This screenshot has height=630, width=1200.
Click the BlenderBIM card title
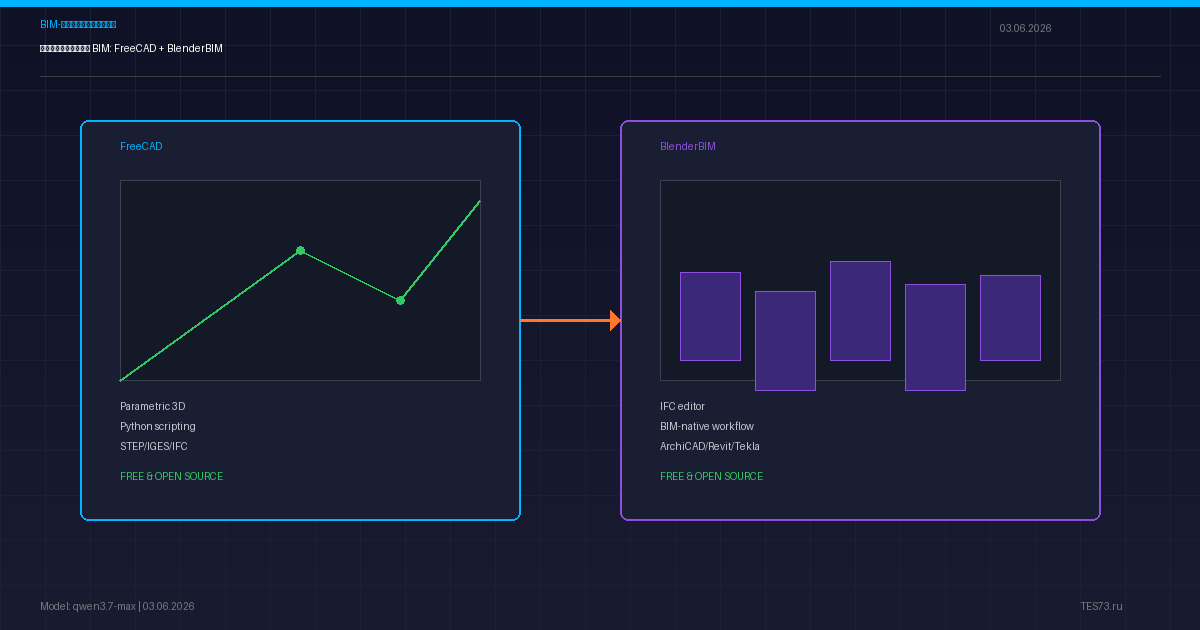(x=688, y=146)
